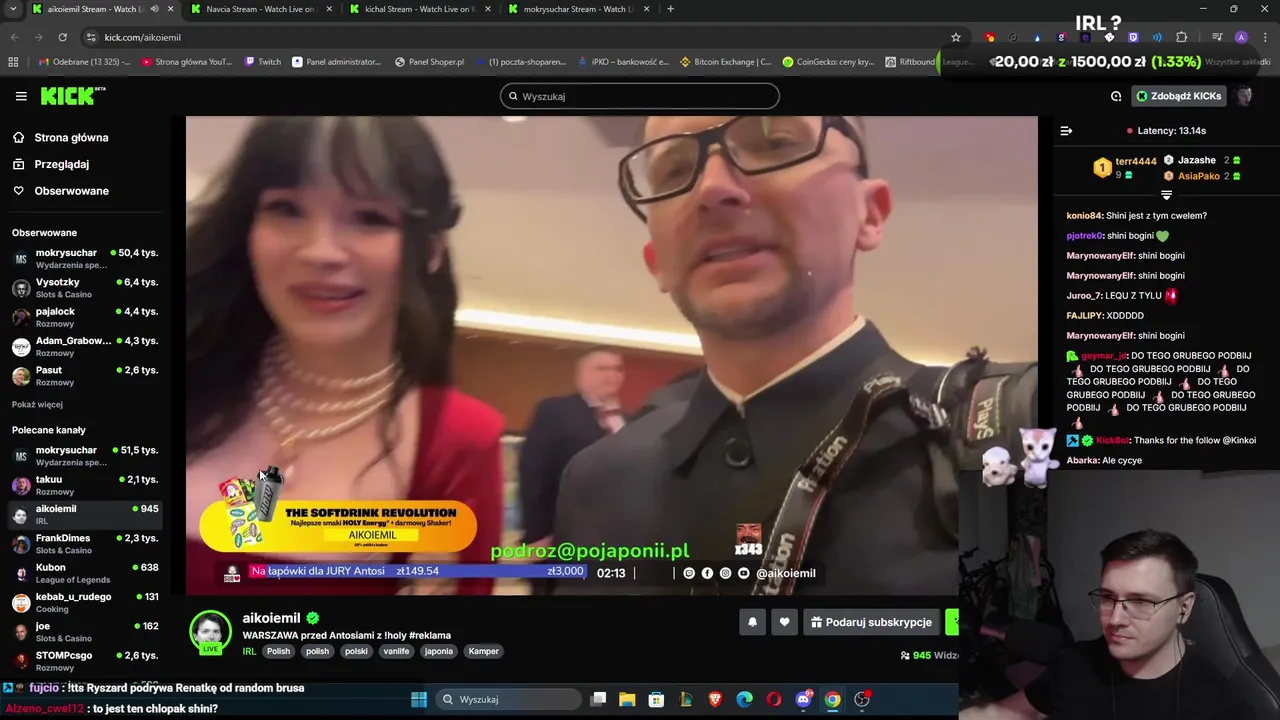
Task: Click the aikoiemil streamer avatar
Action: (210, 632)
